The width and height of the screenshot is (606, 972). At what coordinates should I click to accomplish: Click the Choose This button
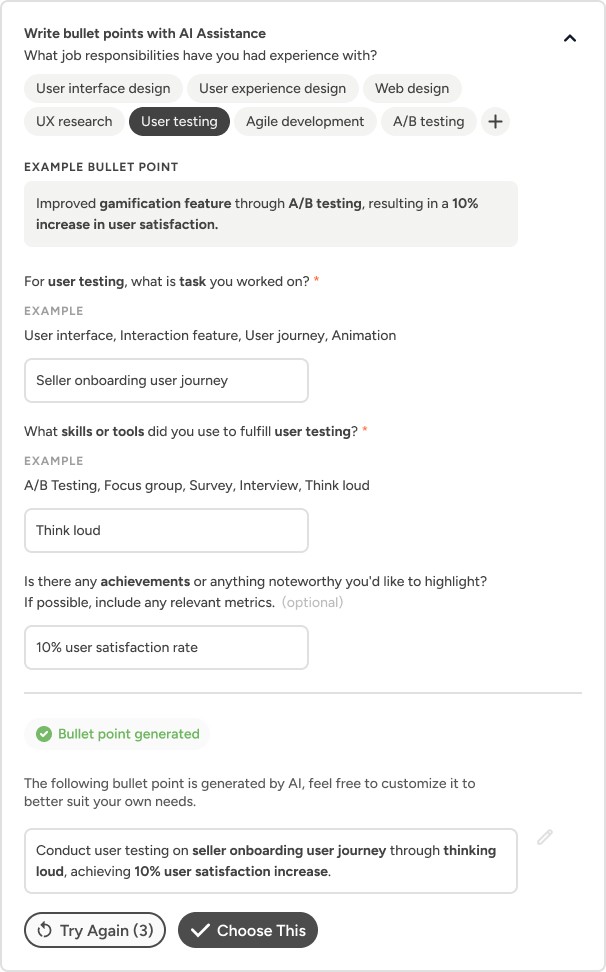click(248, 930)
